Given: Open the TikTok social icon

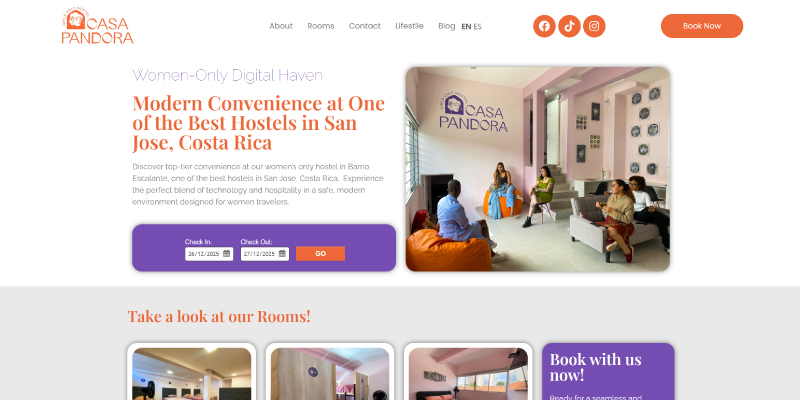Looking at the screenshot, I should pyautogui.click(x=569, y=26).
